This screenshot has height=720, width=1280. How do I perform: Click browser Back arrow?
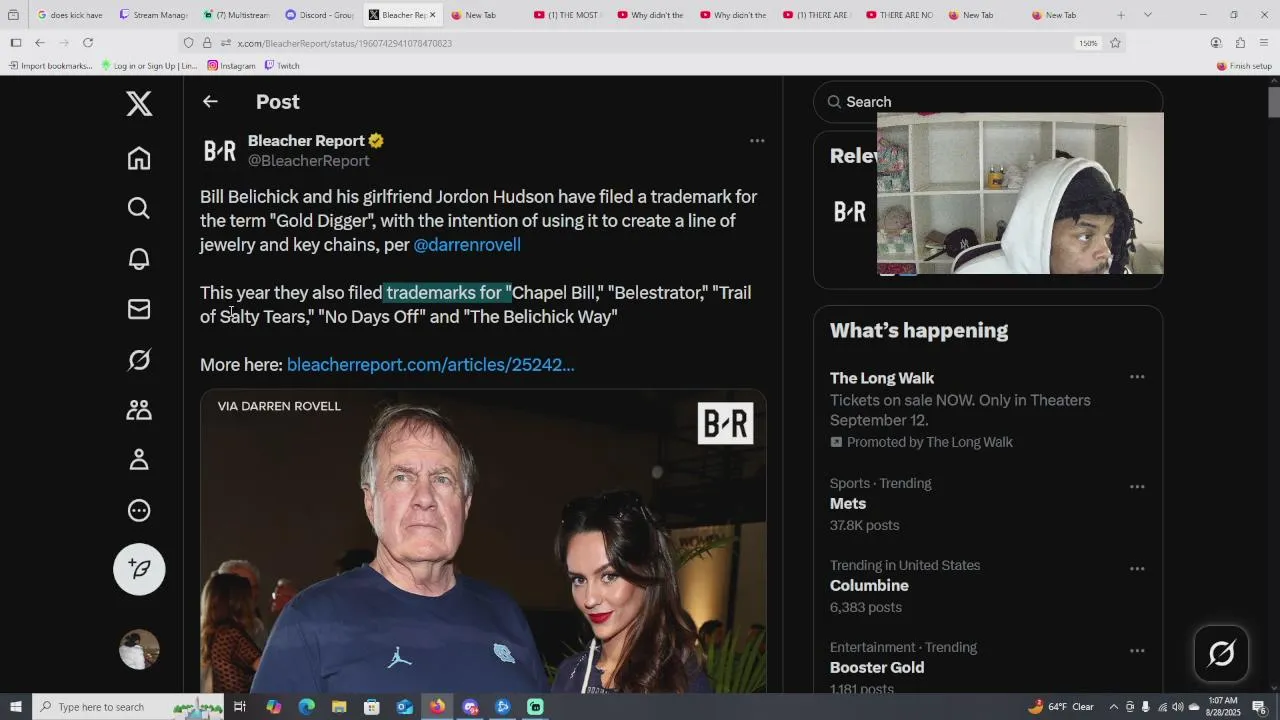(x=40, y=43)
